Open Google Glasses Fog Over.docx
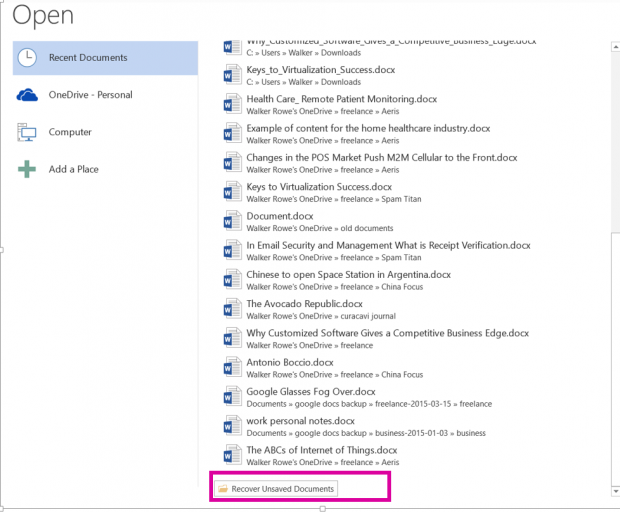 click(x=311, y=391)
